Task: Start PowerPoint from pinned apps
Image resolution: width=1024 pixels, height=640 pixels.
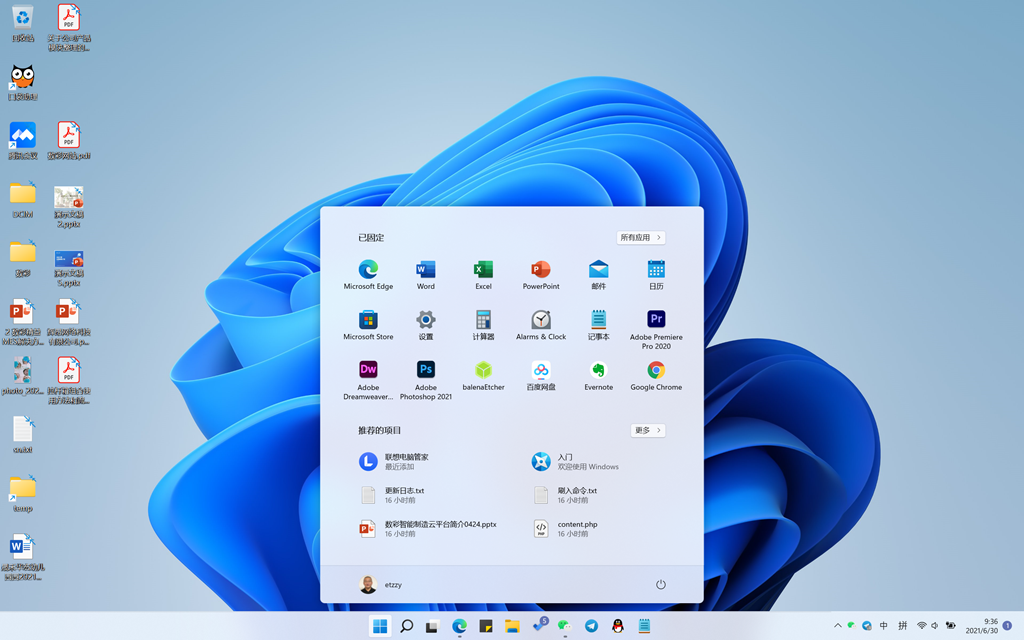Action: point(541,274)
